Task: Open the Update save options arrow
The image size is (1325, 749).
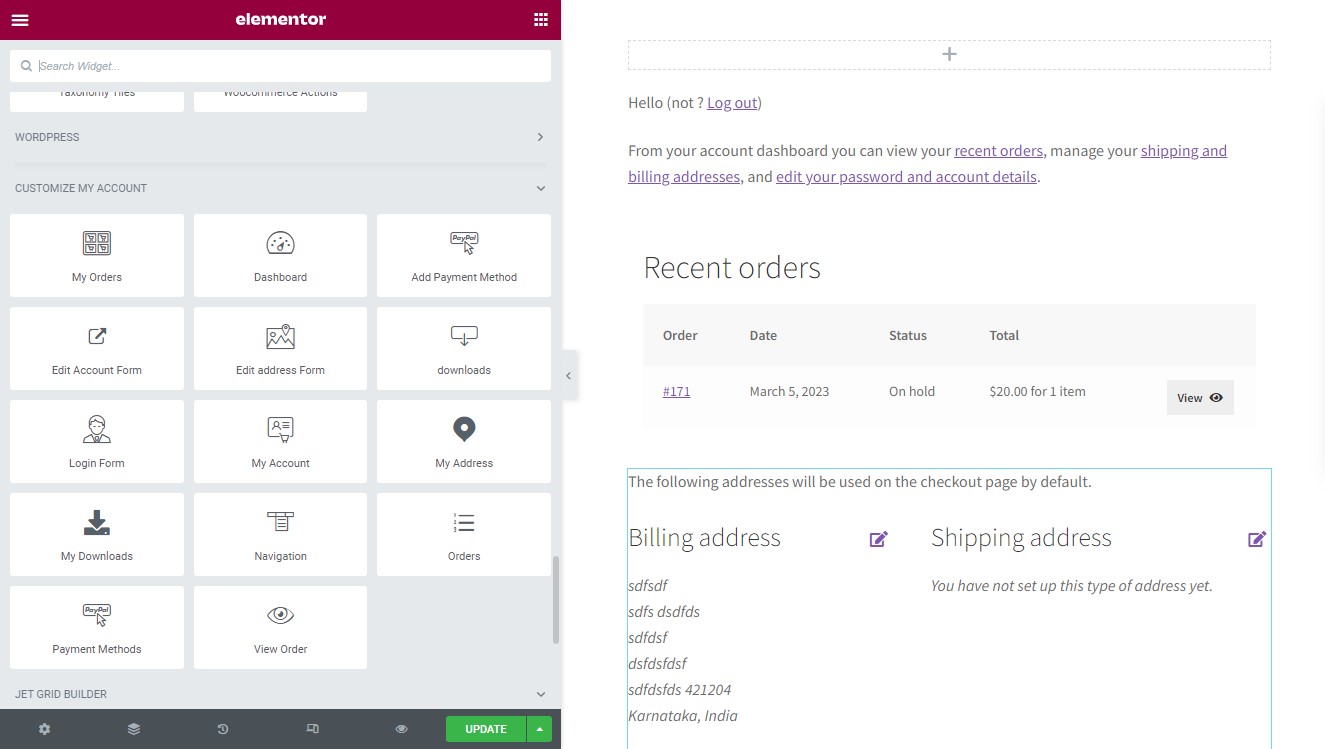Action: click(x=539, y=729)
